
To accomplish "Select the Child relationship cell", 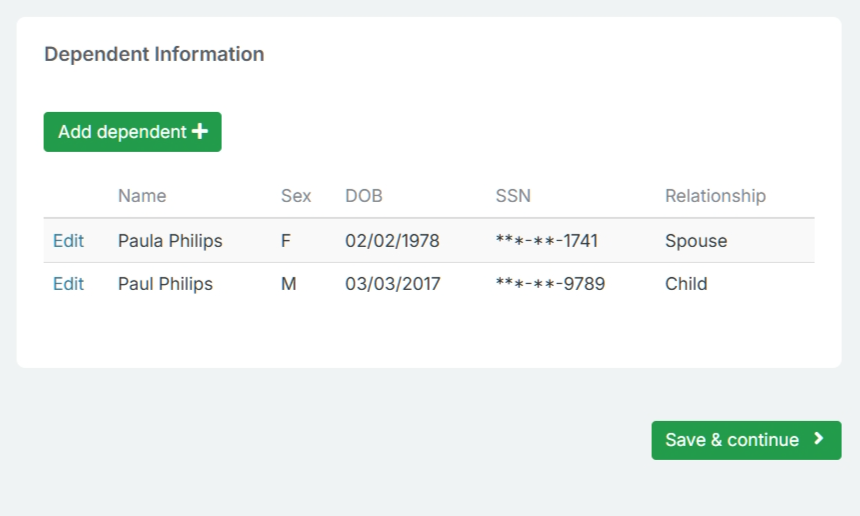I will (686, 284).
